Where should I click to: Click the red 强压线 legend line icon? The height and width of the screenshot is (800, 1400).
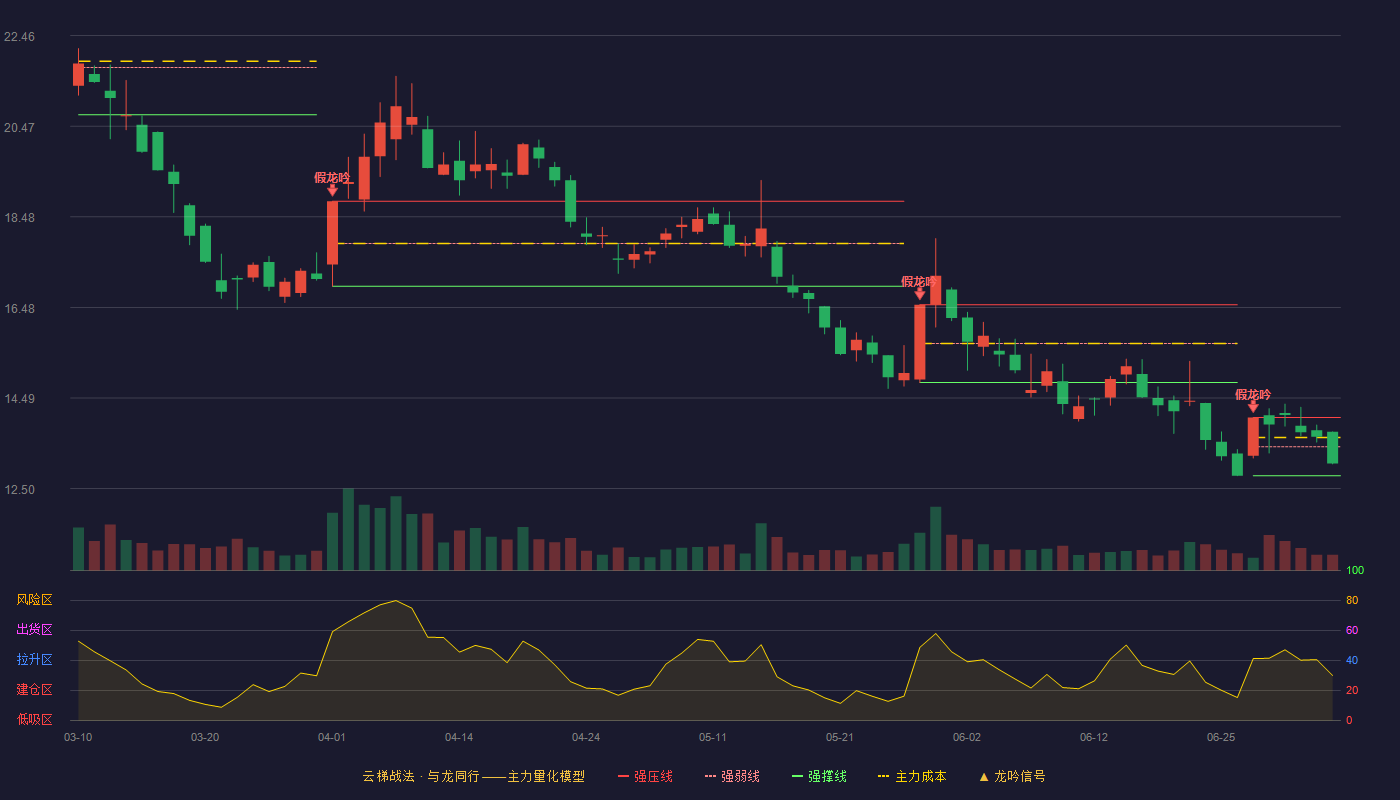624,776
